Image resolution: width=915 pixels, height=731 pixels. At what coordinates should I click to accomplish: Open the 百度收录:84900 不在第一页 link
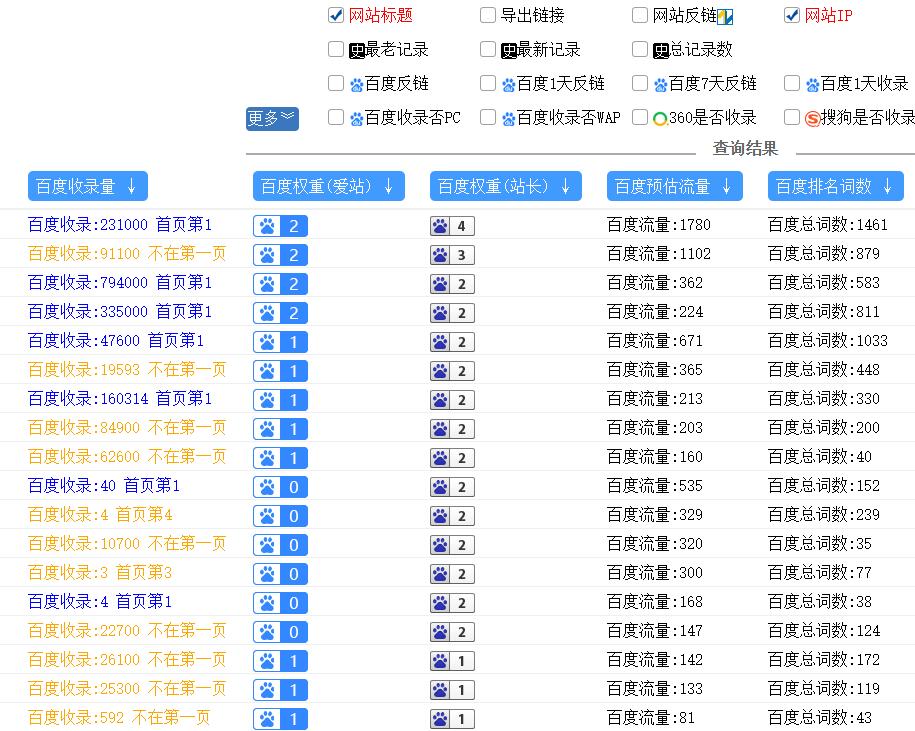[x=127, y=428]
